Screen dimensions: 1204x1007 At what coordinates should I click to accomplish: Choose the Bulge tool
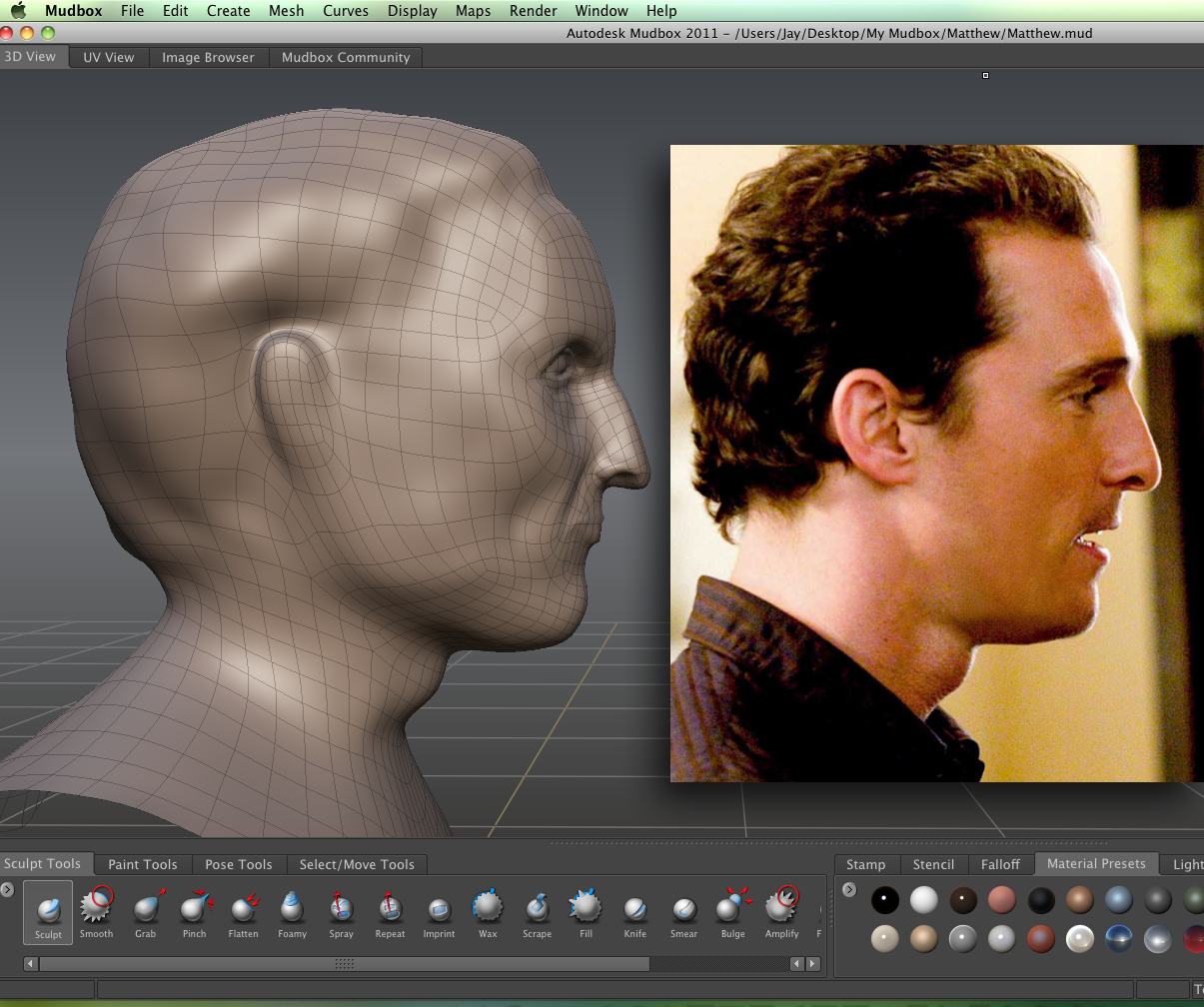pos(732,909)
